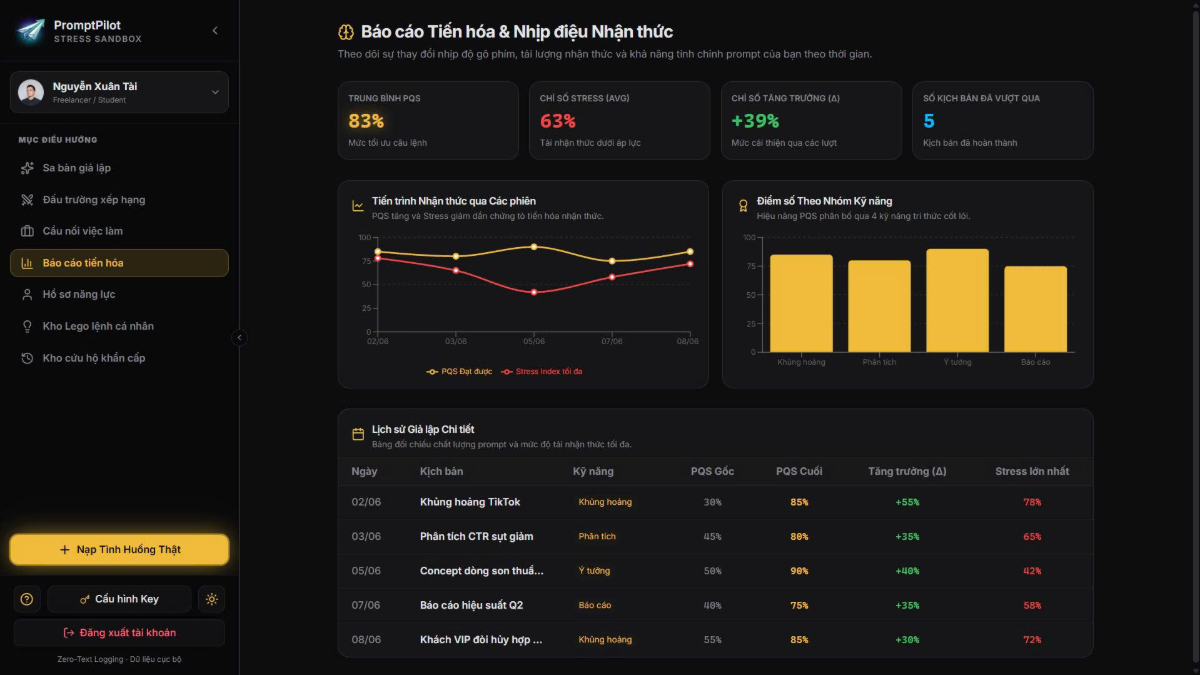Click Nguyễn Xuân Tài's avatar photo
Screen dimensions: 1200x675
coord(31,92)
